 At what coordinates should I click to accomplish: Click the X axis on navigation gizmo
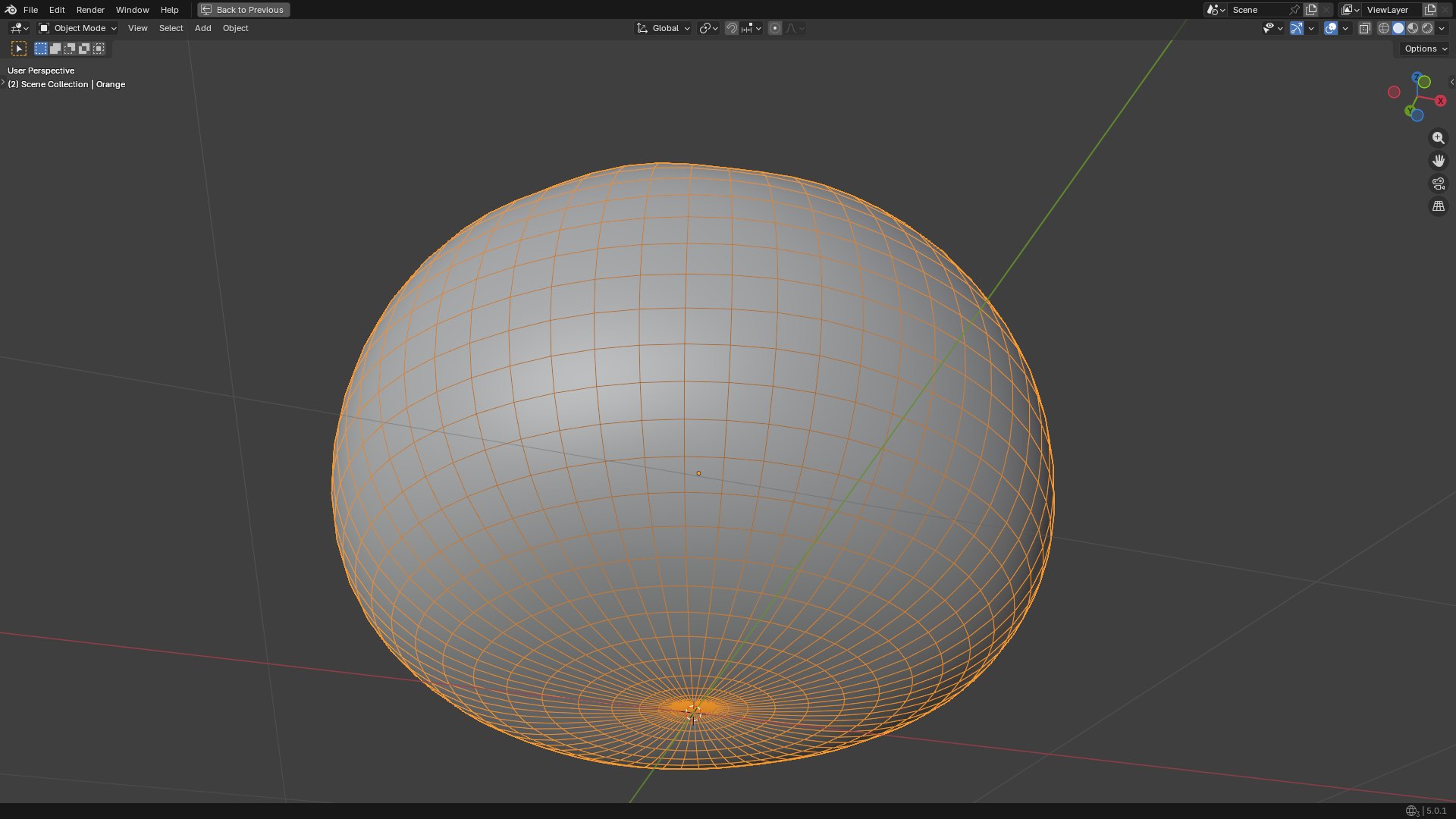pyautogui.click(x=1440, y=101)
